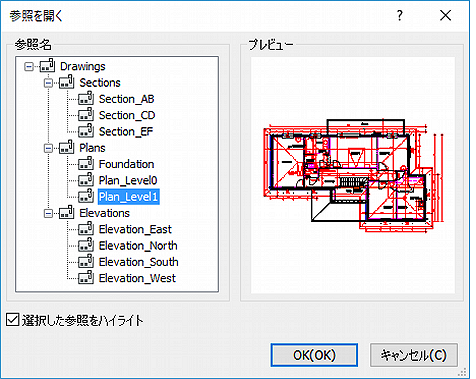Select the Plans tree label

tap(92, 148)
